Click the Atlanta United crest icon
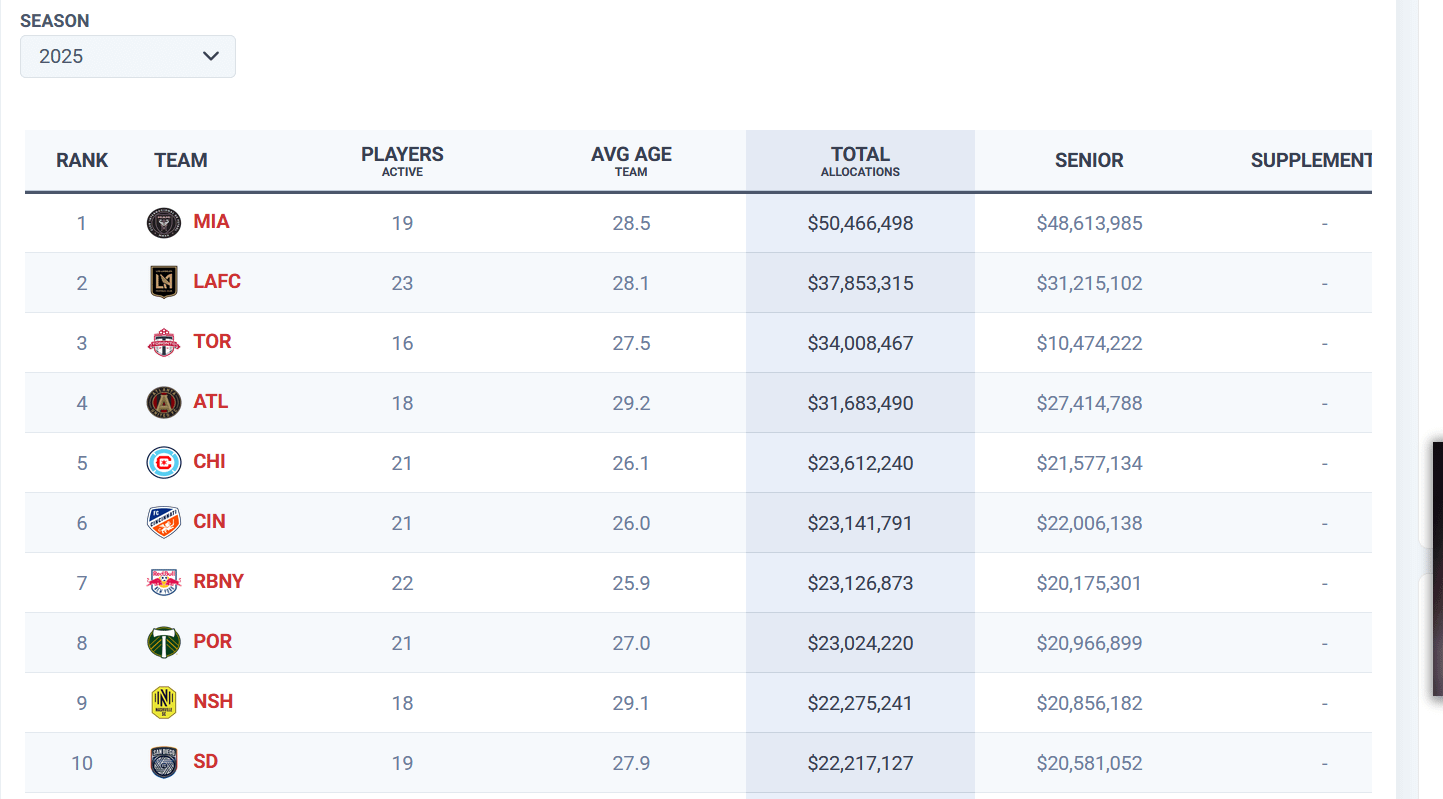The height and width of the screenshot is (799, 1443). point(164,402)
